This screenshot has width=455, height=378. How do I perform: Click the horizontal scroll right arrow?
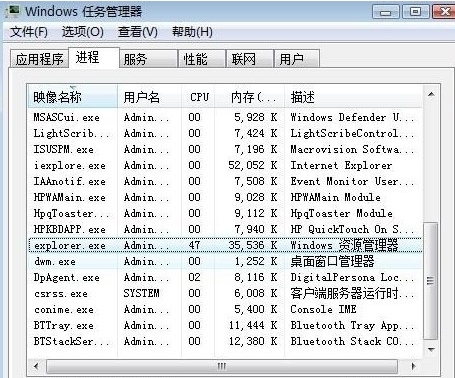pyautogui.click(x=414, y=366)
